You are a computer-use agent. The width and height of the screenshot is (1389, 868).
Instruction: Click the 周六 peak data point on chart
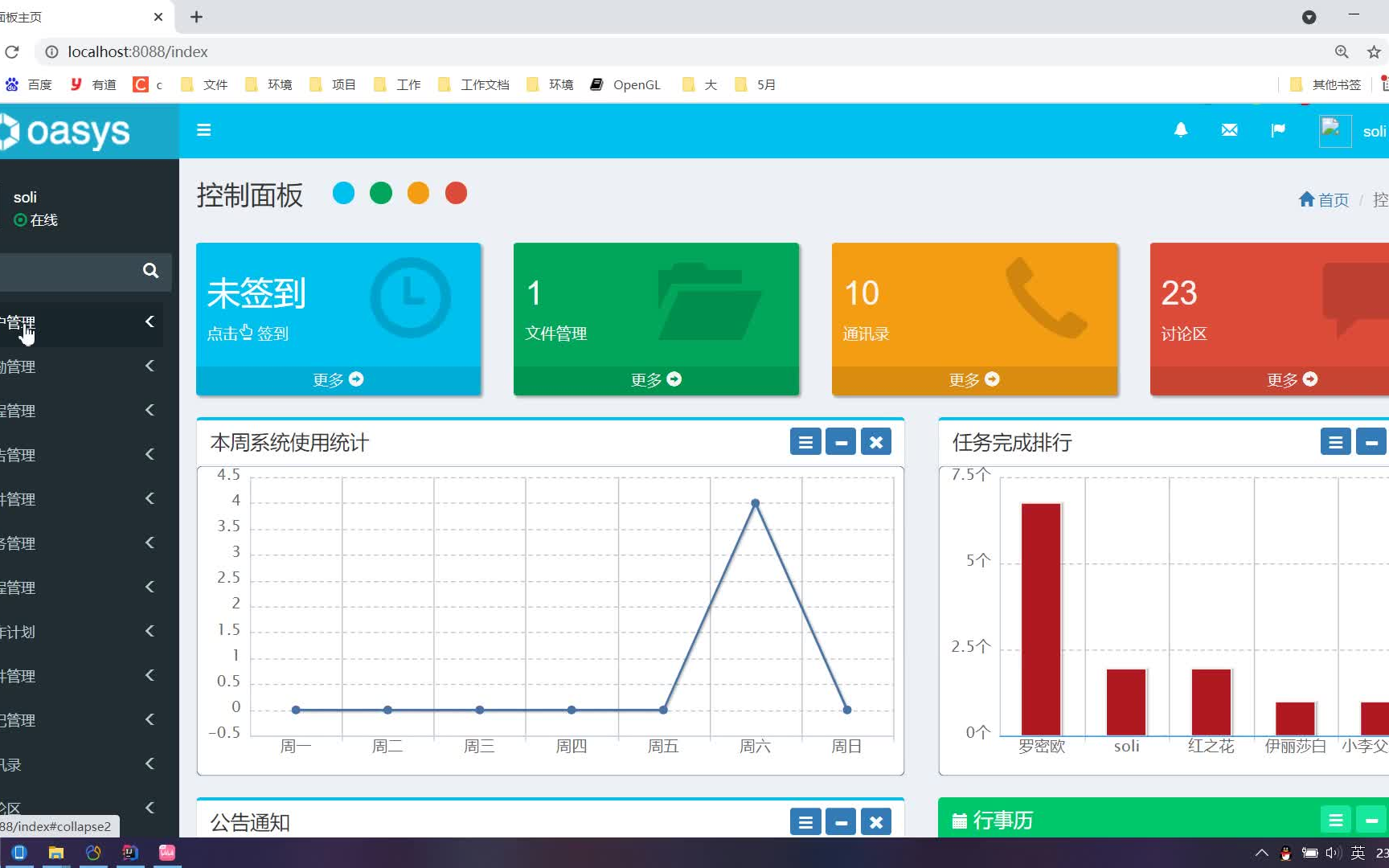755,503
